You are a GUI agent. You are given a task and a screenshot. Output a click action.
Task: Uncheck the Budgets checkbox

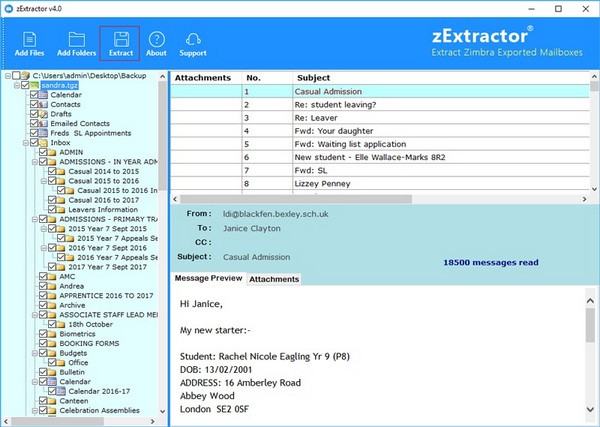[x=43, y=352]
